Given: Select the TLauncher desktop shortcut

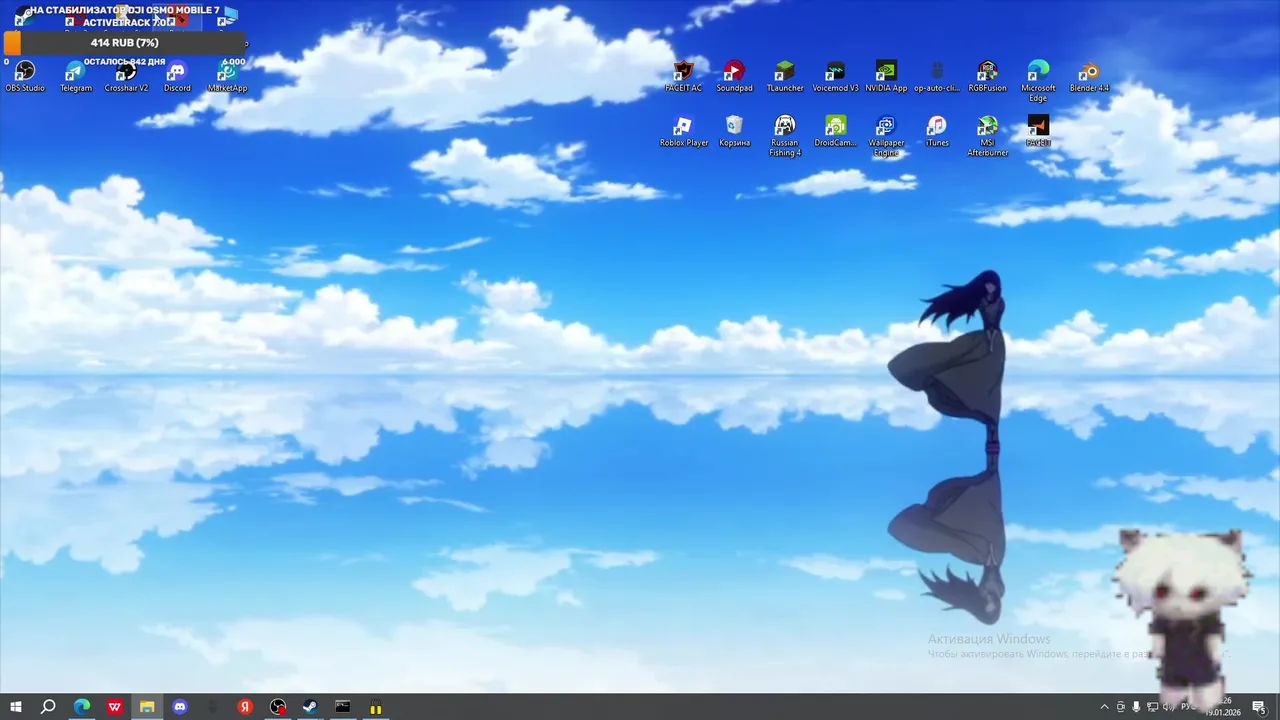Looking at the screenshot, I should 785,76.
